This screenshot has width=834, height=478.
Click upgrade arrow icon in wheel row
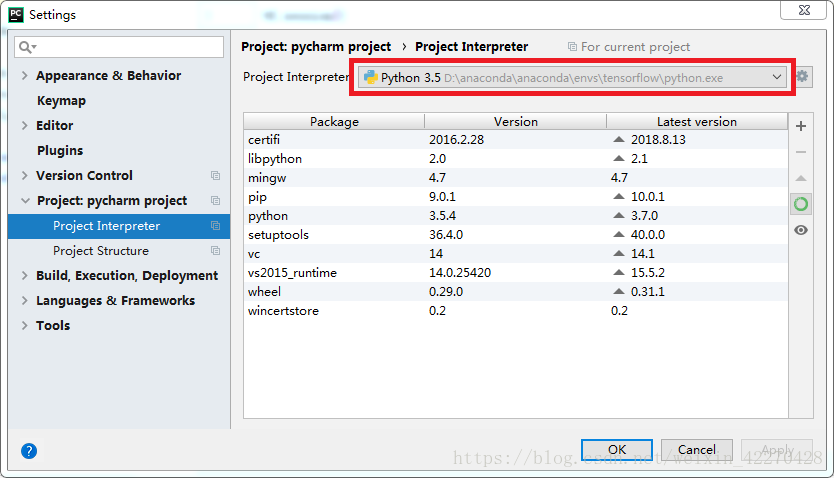(619, 291)
